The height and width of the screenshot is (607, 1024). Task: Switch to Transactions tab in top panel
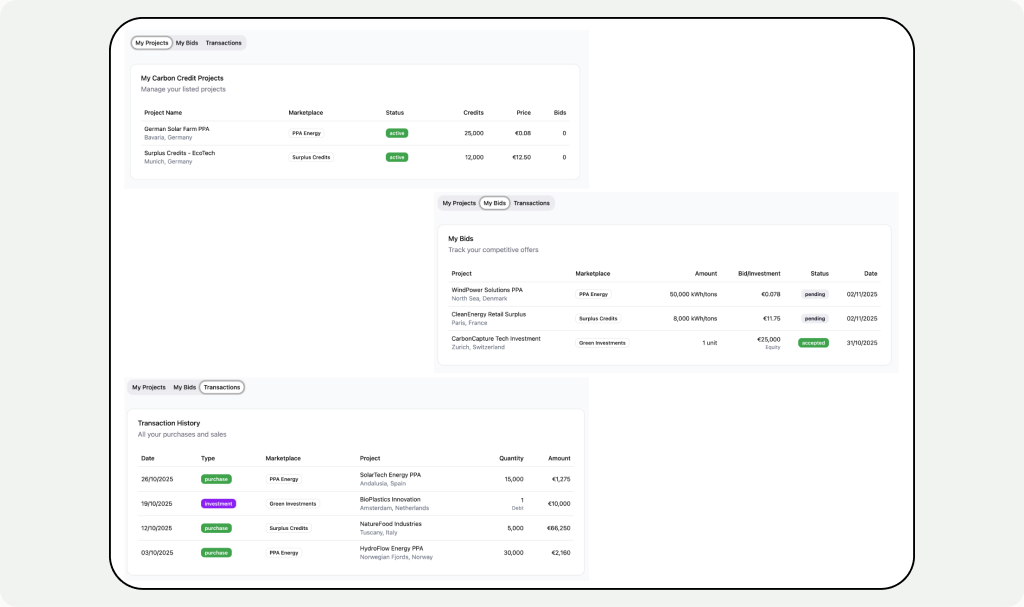[223, 43]
